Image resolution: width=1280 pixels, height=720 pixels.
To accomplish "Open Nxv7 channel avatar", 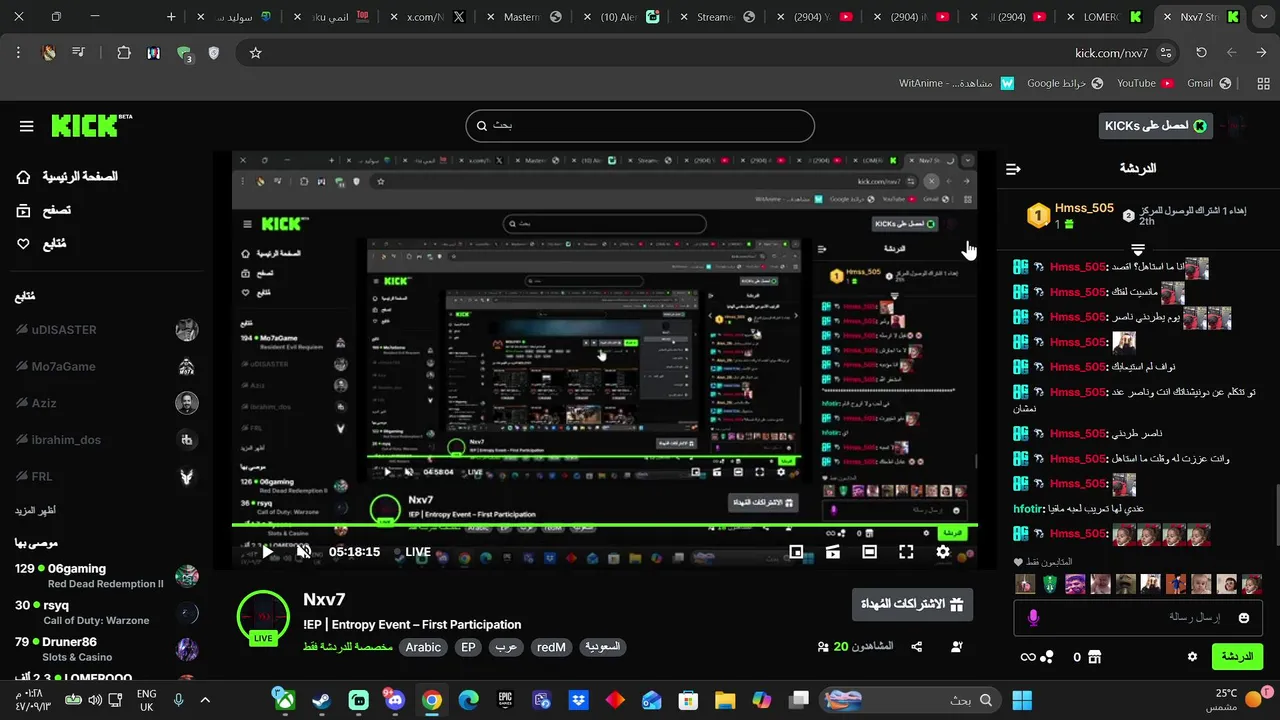I will pos(263,617).
